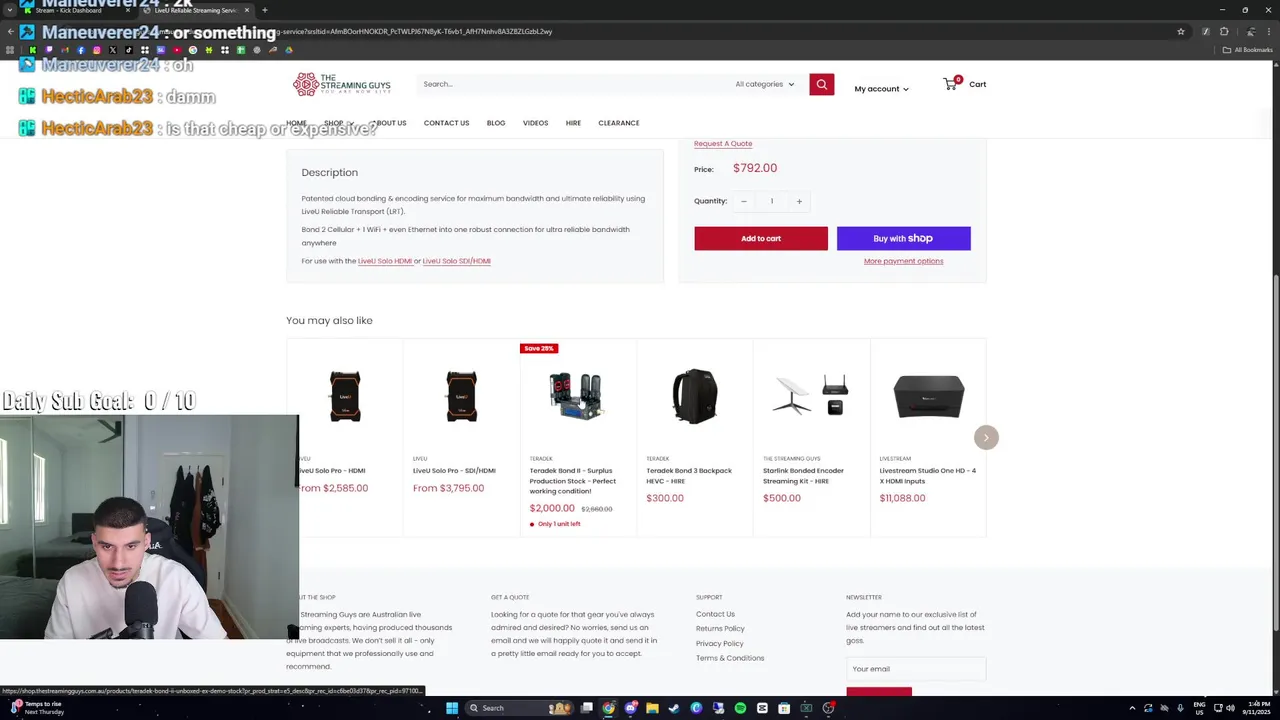Open File Explorer from the taskbar
Viewport: 1280px width, 720px height.
pyautogui.click(x=652, y=708)
